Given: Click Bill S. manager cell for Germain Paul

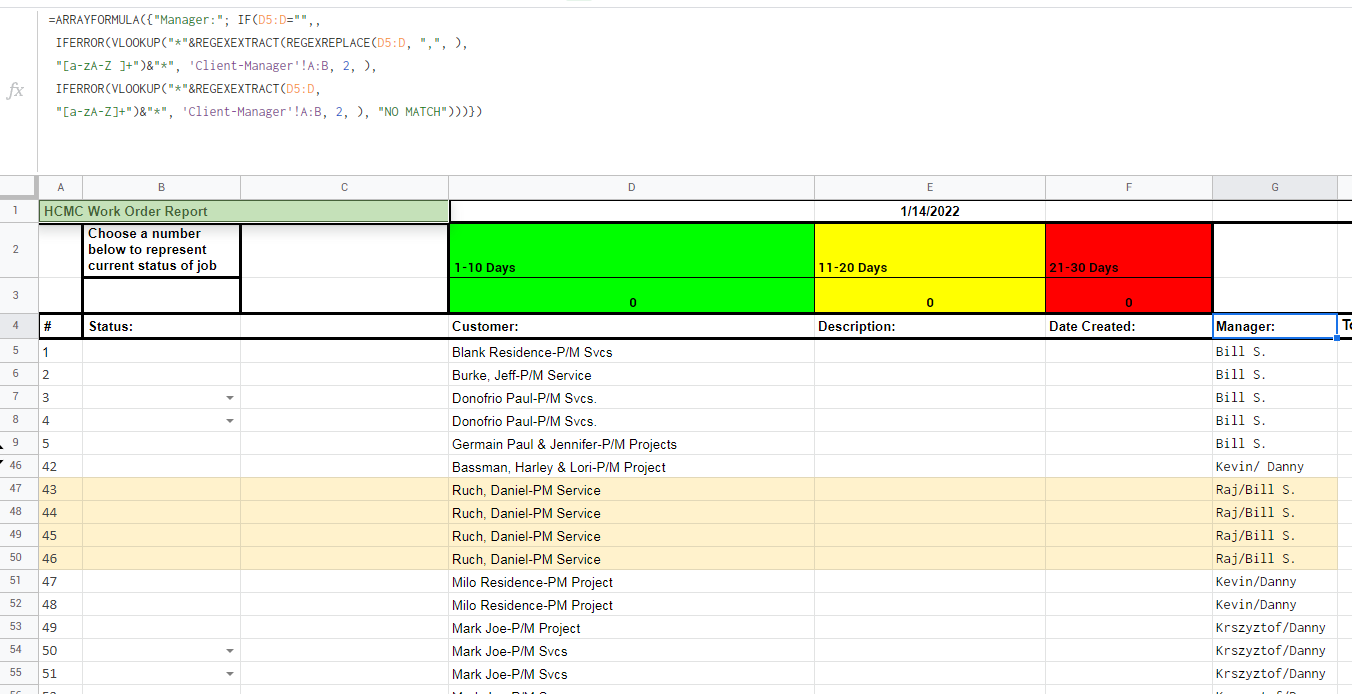Looking at the screenshot, I should 1275,444.
